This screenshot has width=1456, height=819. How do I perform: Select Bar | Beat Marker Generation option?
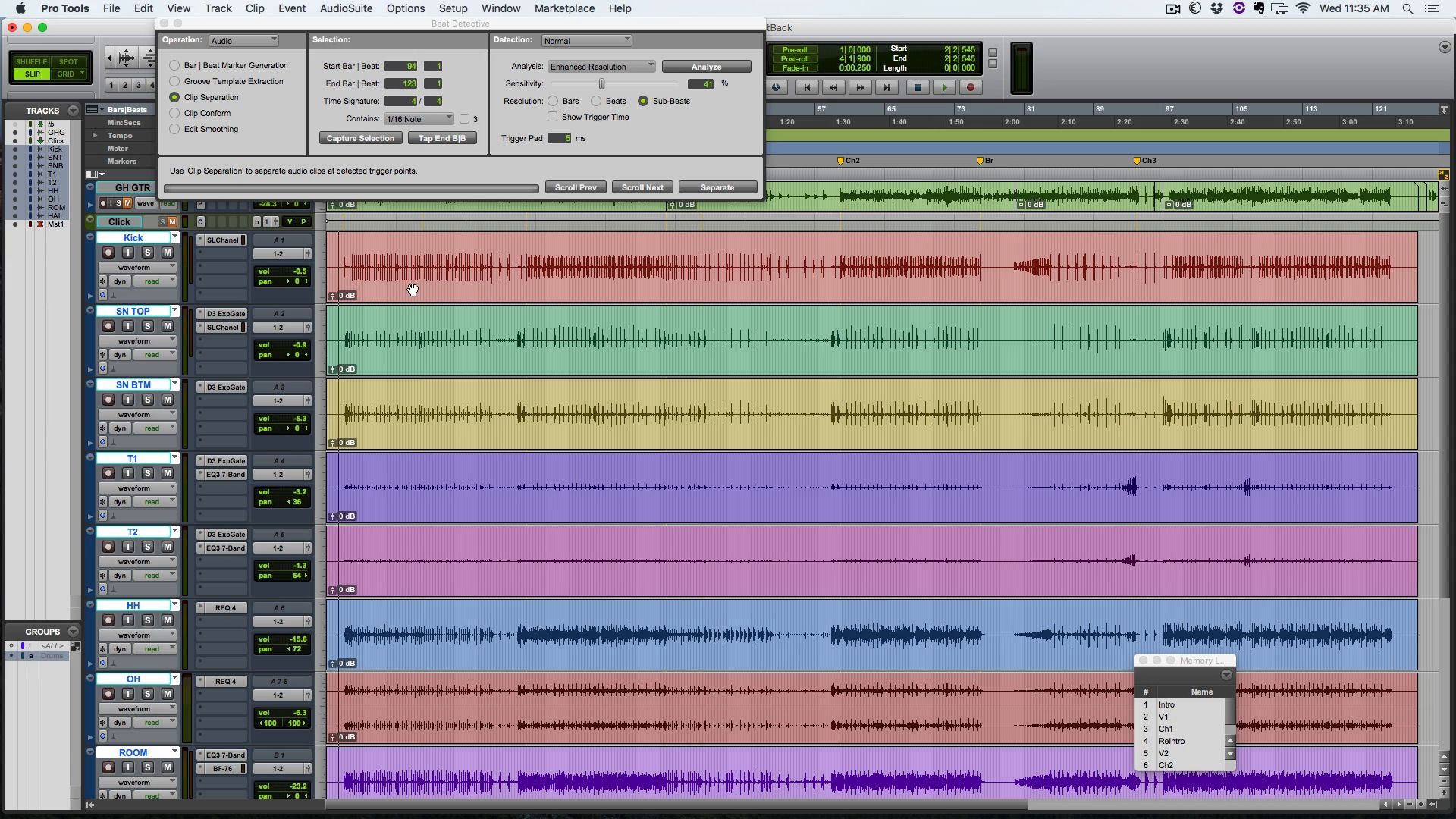(175, 65)
